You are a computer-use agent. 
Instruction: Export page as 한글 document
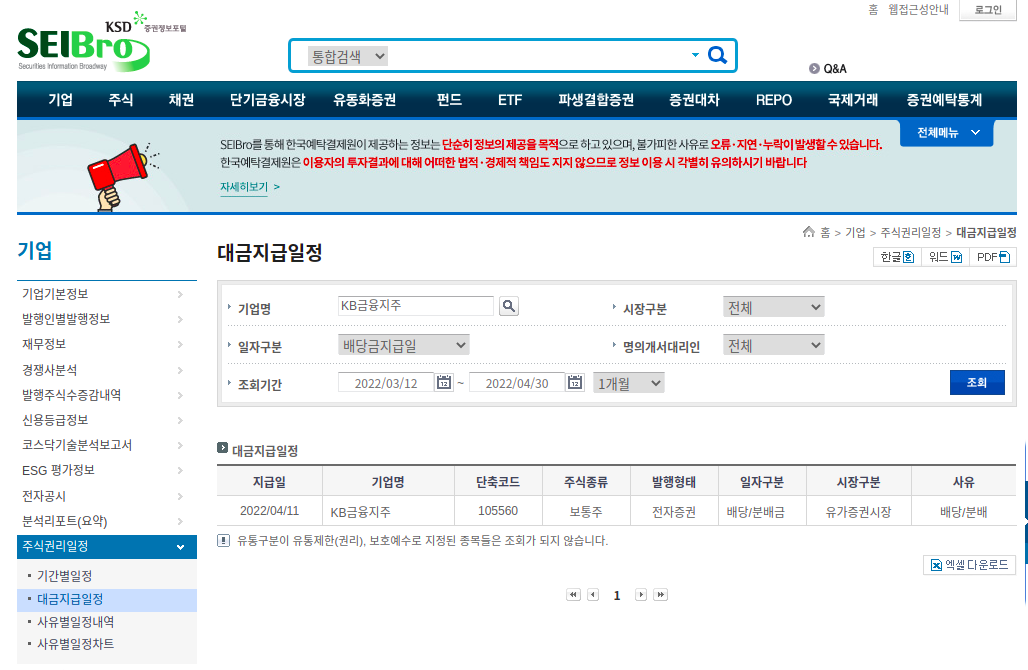coord(897,257)
